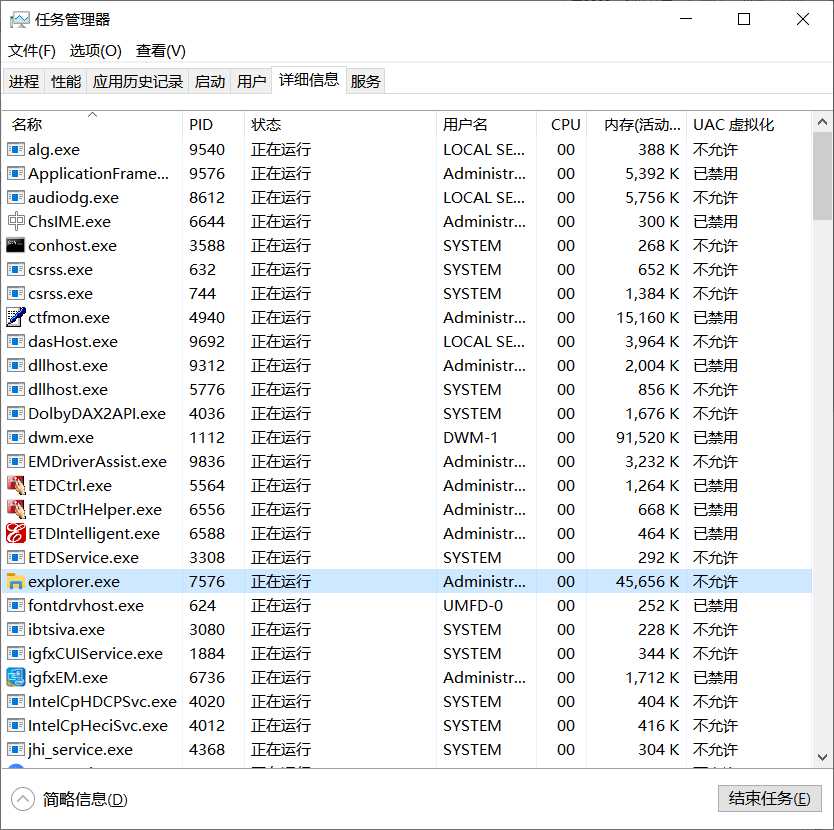Click the fontdrvhost.exe process icon
The width and height of the screenshot is (834, 830).
point(15,605)
